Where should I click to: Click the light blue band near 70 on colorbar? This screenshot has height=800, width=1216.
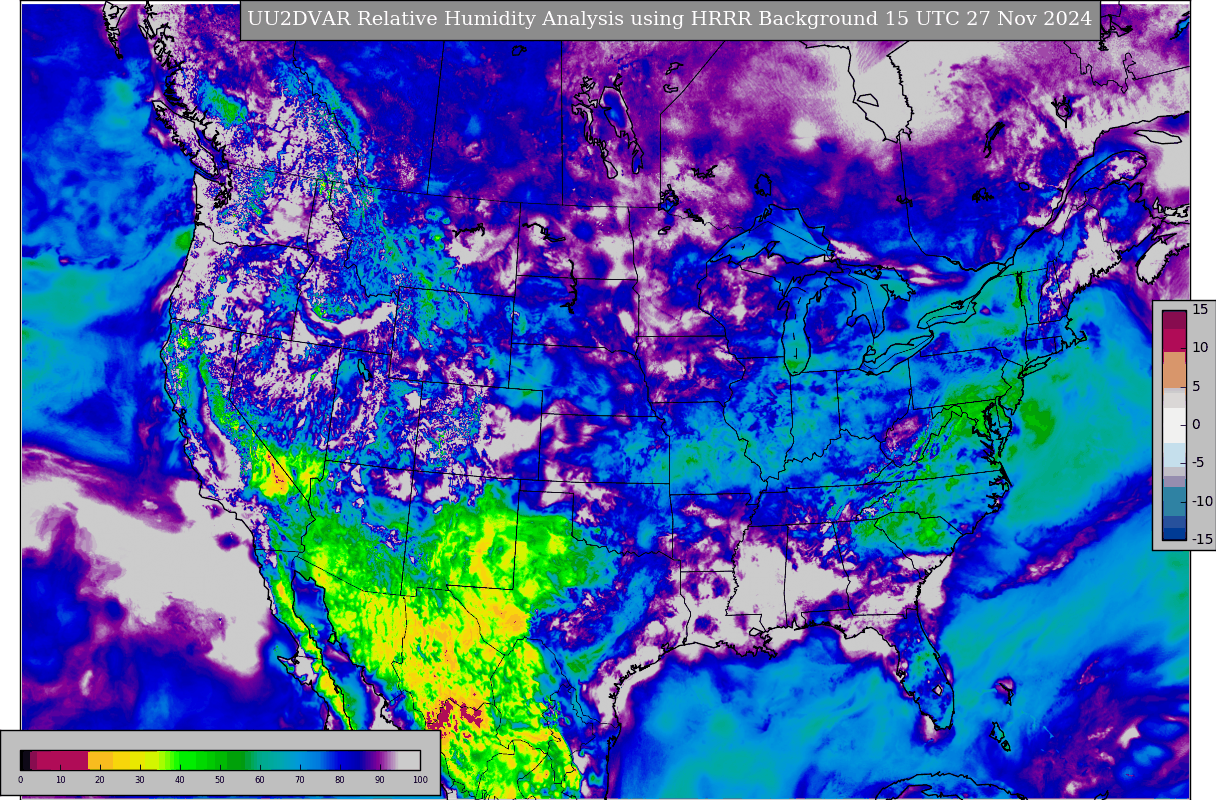[x=300, y=760]
